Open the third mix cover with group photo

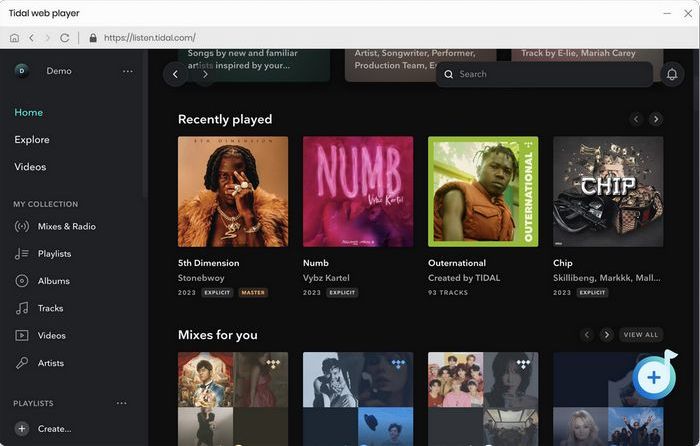coord(483,399)
